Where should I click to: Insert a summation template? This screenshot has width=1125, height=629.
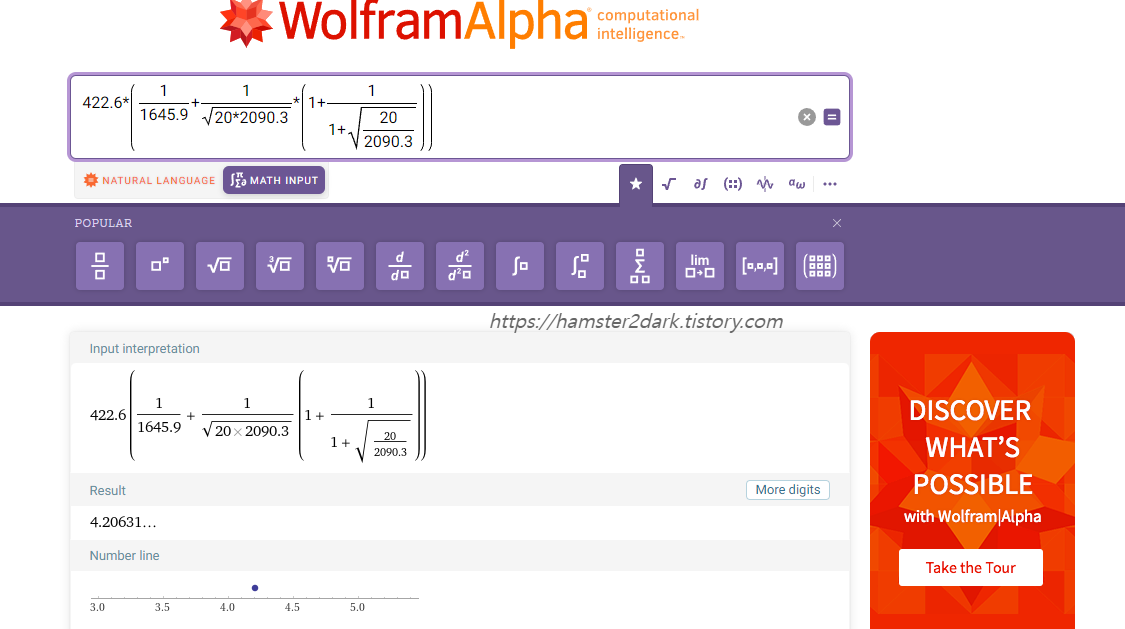[640, 266]
